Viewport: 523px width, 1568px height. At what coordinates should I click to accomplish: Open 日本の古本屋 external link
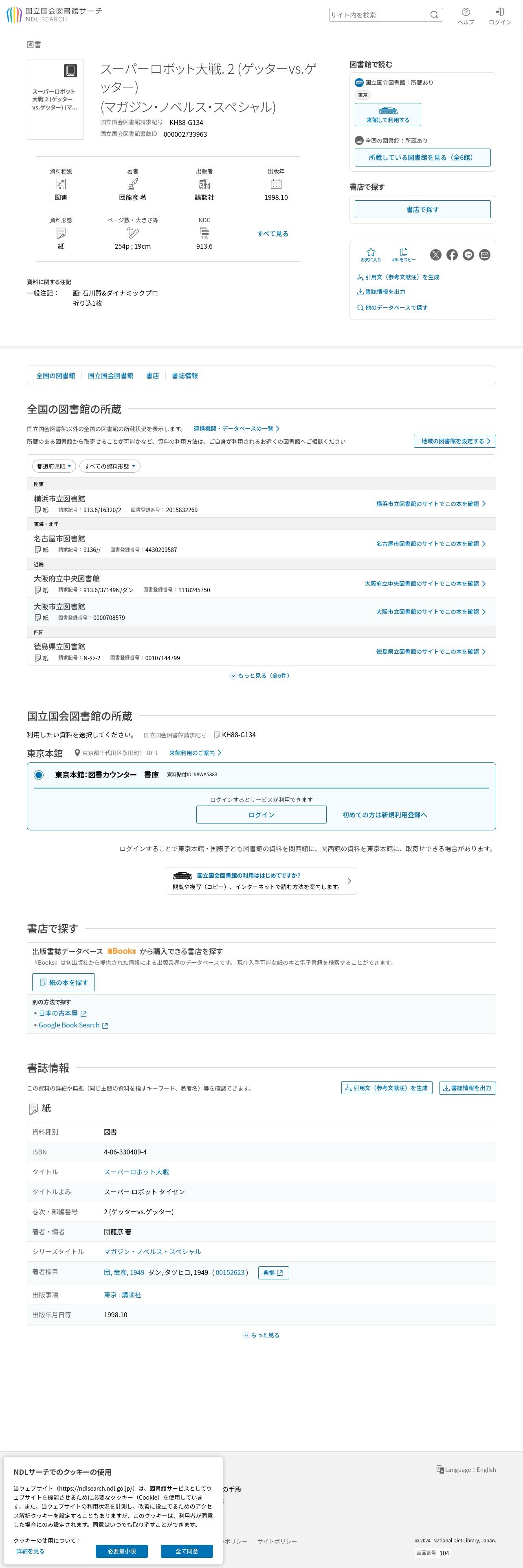(x=63, y=1014)
